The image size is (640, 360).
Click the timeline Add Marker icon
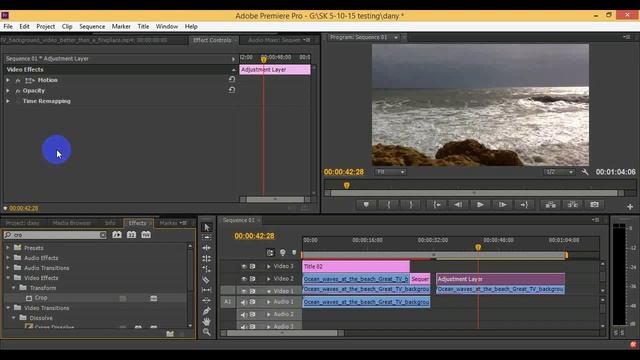point(294,253)
